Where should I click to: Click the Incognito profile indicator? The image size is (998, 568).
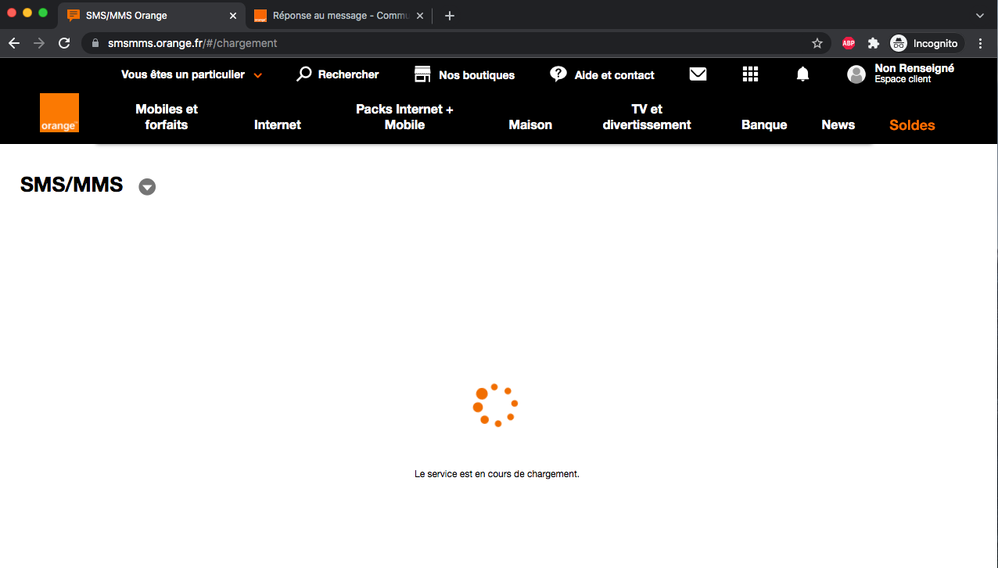tap(924, 43)
